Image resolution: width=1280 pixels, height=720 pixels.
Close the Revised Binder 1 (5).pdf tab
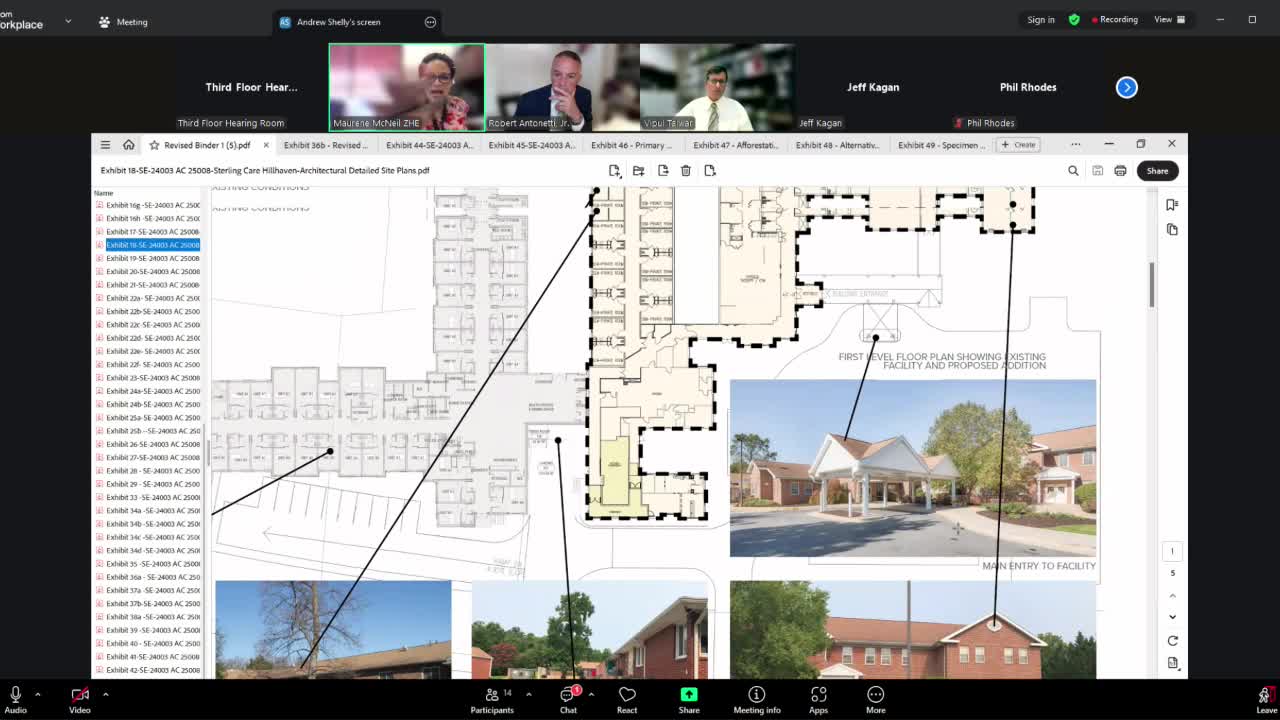(266, 145)
